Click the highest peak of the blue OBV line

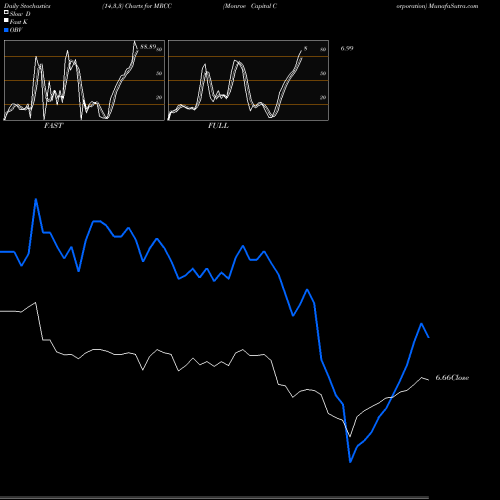click(36, 199)
